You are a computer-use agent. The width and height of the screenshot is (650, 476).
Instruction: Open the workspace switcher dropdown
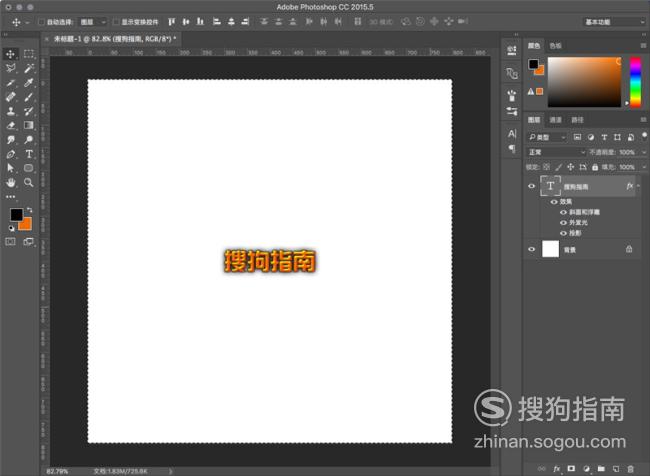[614, 22]
